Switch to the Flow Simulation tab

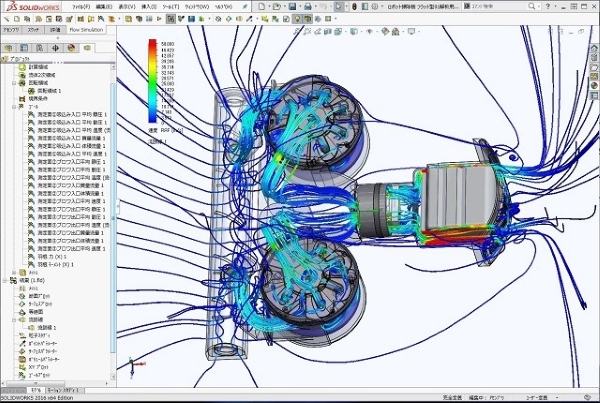coord(87,31)
